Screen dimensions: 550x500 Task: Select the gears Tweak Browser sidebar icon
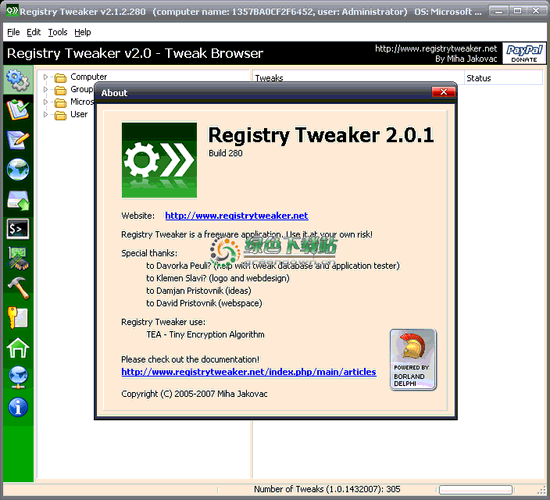pyautogui.click(x=18, y=80)
